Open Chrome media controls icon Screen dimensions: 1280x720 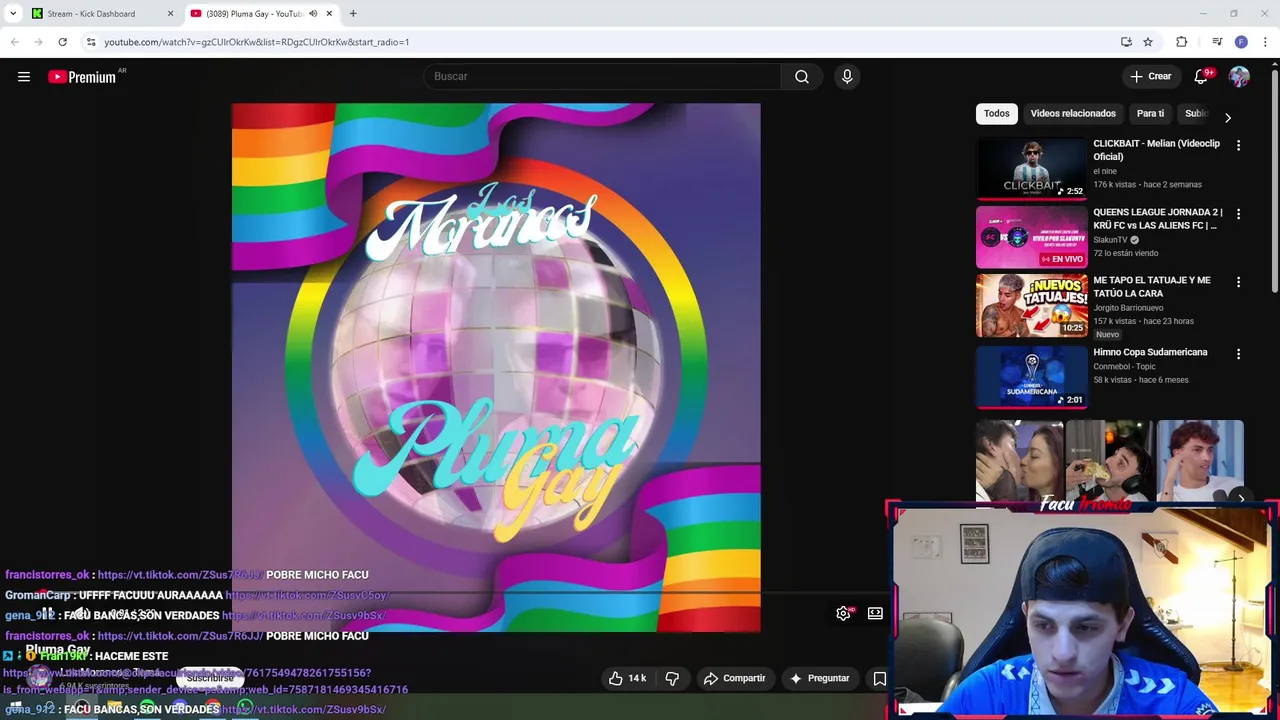click(x=1217, y=42)
